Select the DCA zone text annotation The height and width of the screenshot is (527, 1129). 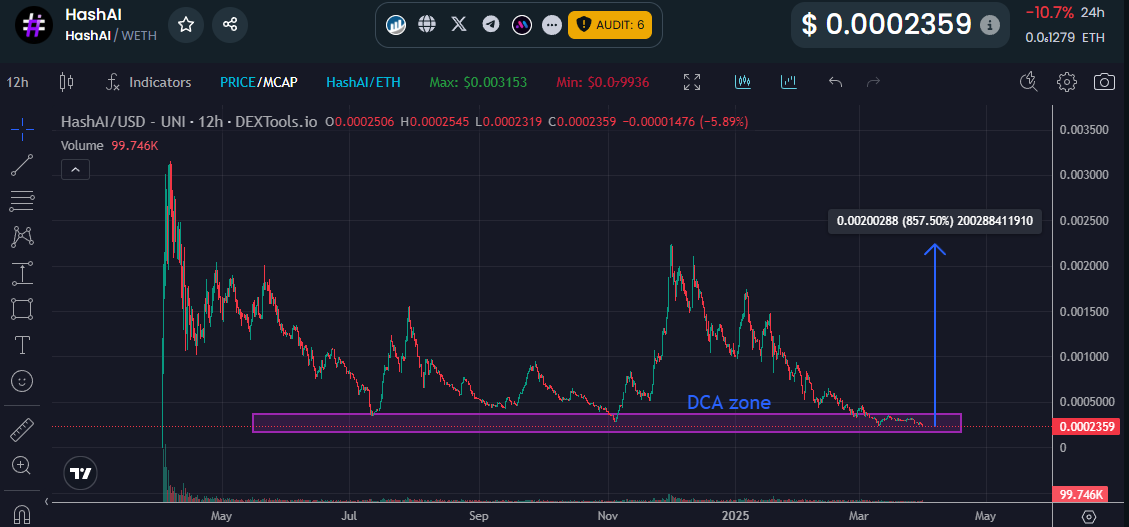[729, 402]
